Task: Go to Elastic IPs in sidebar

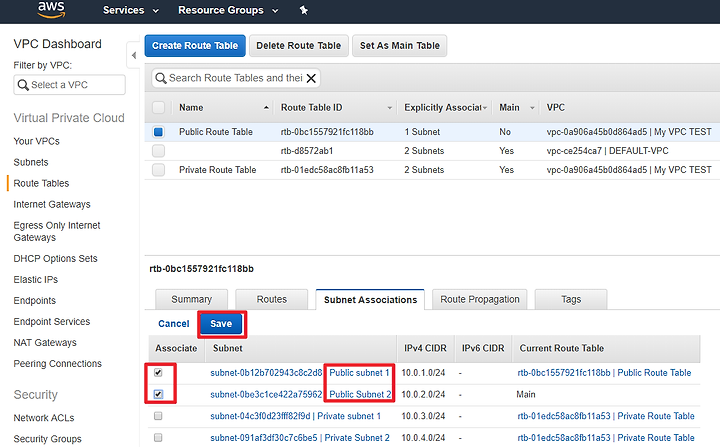Action: [x=36, y=280]
